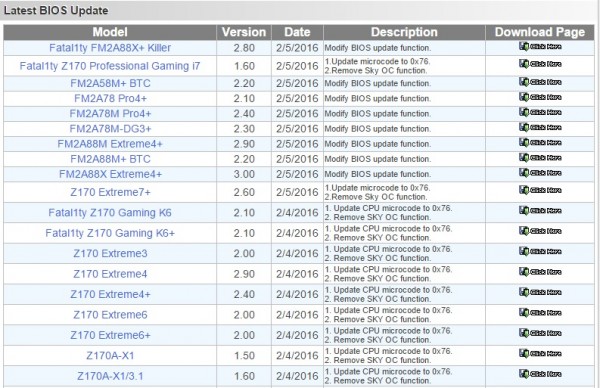Open the Z170 Extreme6+ model link
600x388 pixels.
pyautogui.click(x=110, y=335)
